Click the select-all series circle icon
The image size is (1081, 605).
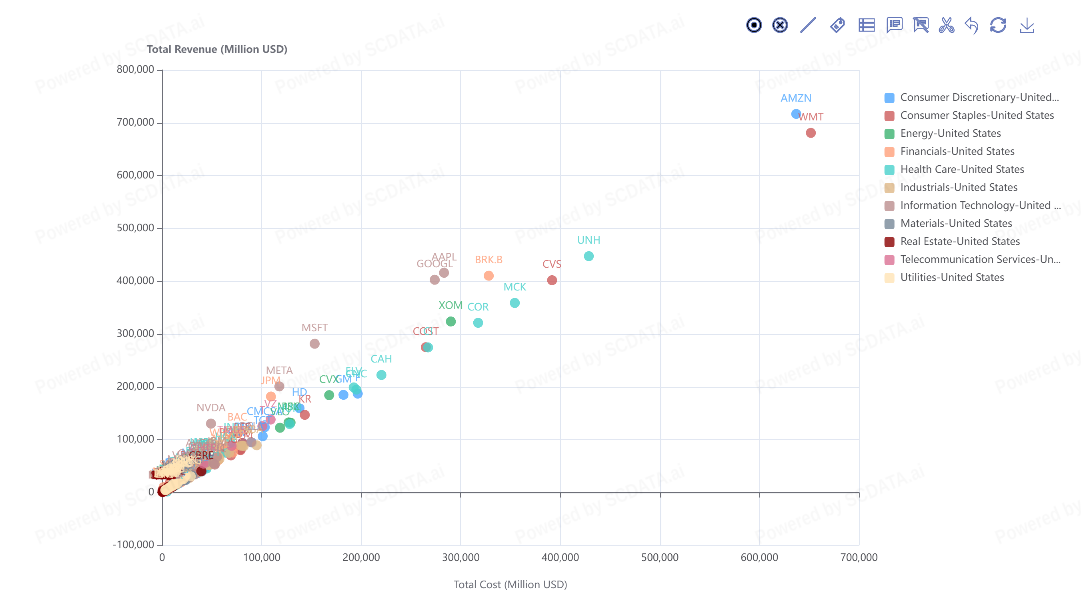pyautogui.click(x=754, y=25)
